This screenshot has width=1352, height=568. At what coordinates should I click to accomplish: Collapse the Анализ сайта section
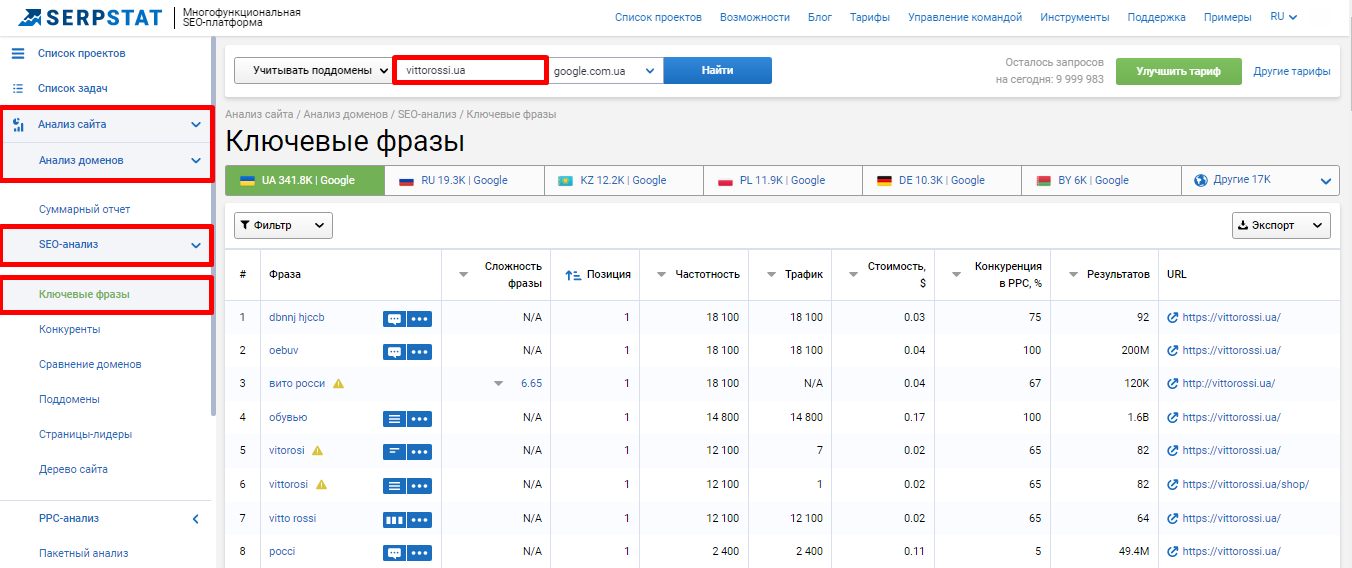tap(196, 125)
